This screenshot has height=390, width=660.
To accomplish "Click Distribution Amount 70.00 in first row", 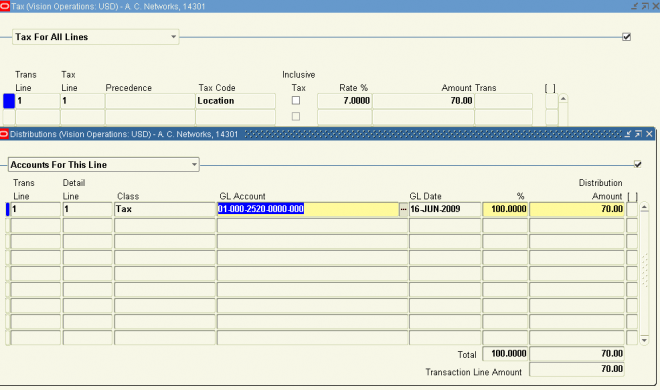I will click(x=577, y=209).
